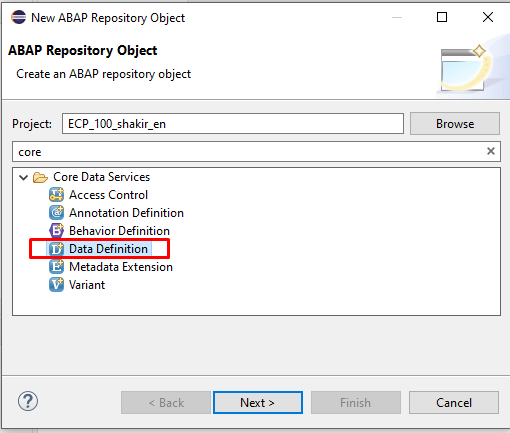510x433 pixels.
Task: Click the Next button
Action: pos(258,403)
